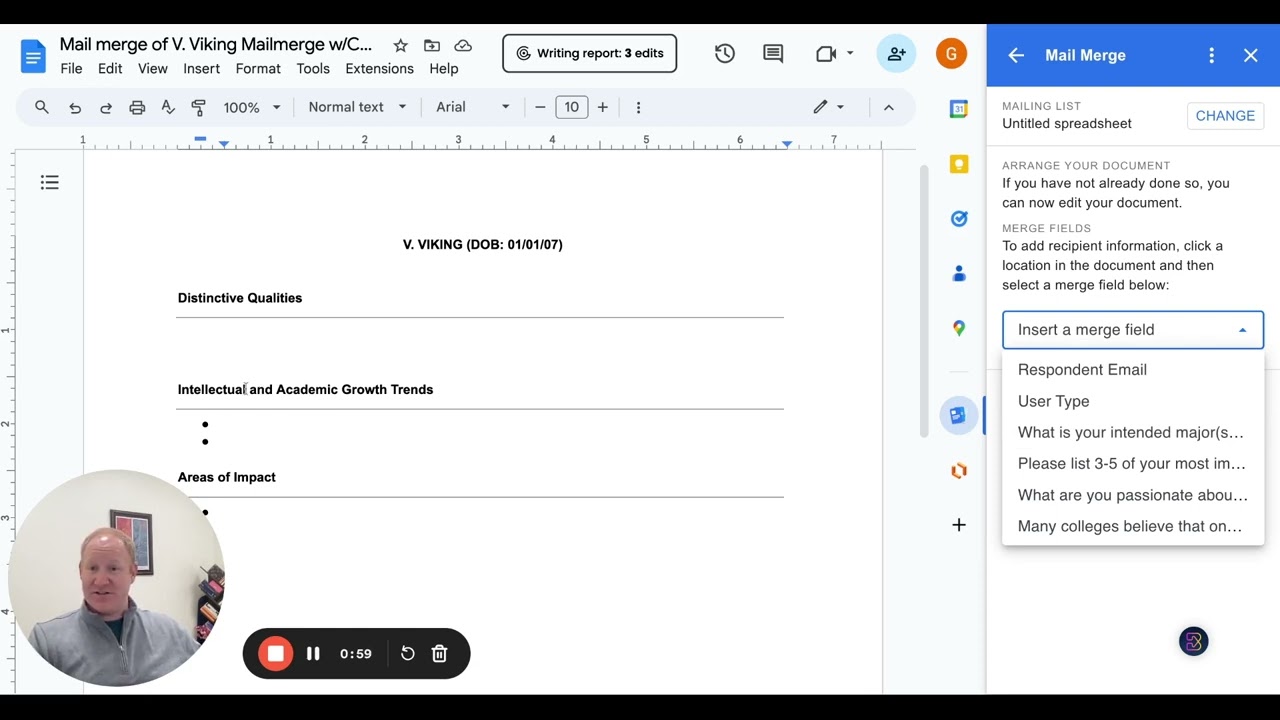Open version history clock icon

tap(725, 54)
